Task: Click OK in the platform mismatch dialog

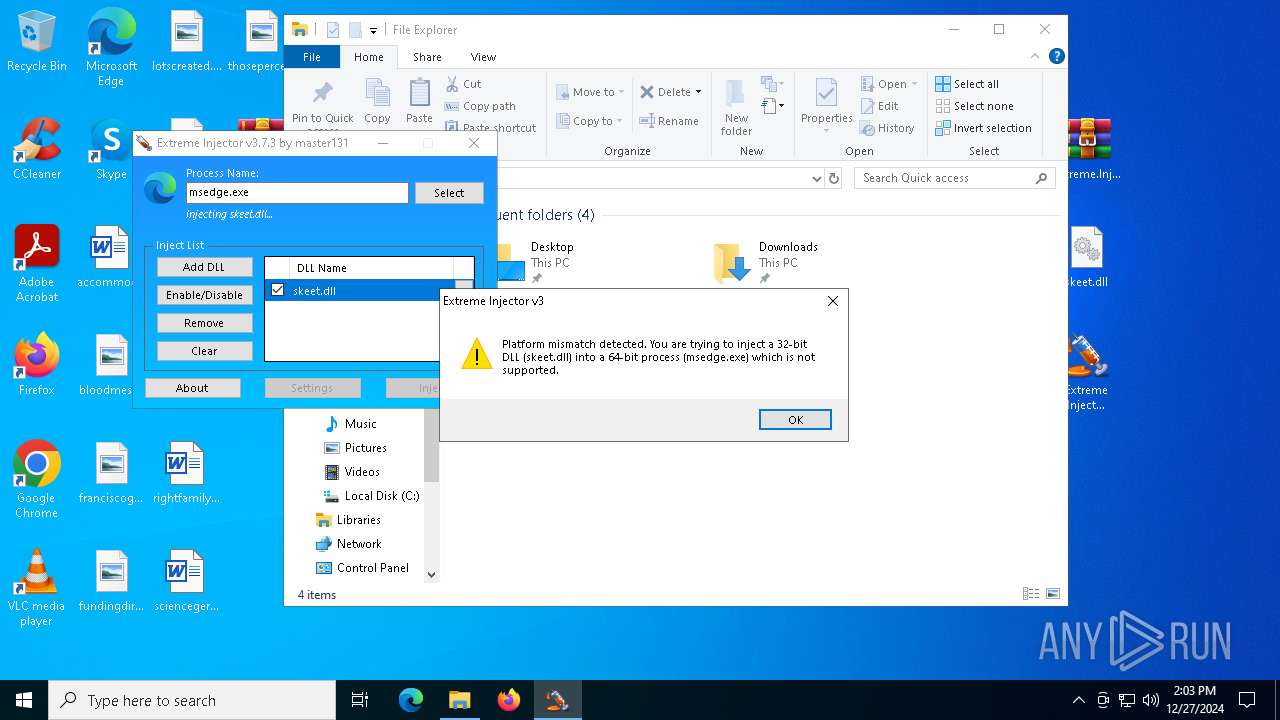Action: (795, 420)
